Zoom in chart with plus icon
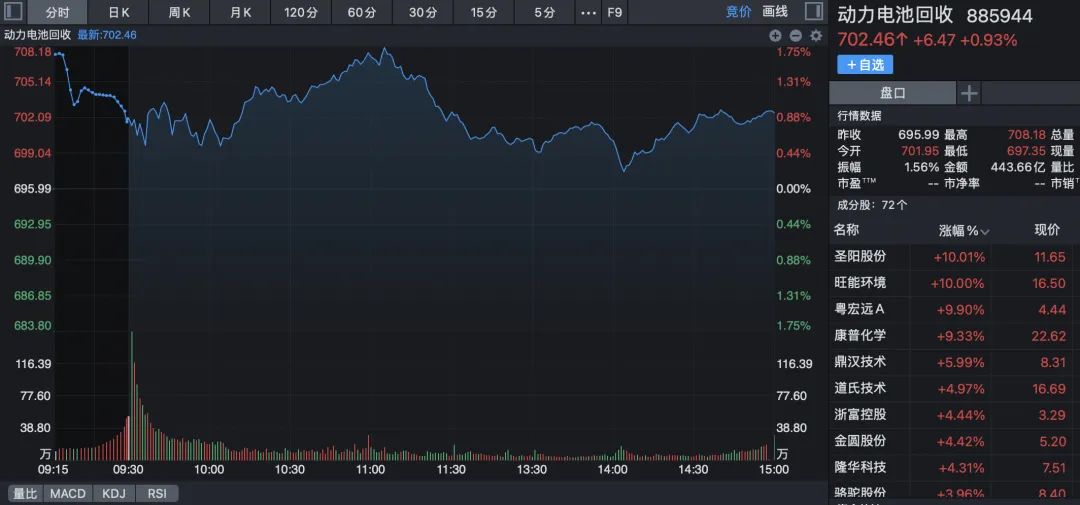 click(x=775, y=36)
